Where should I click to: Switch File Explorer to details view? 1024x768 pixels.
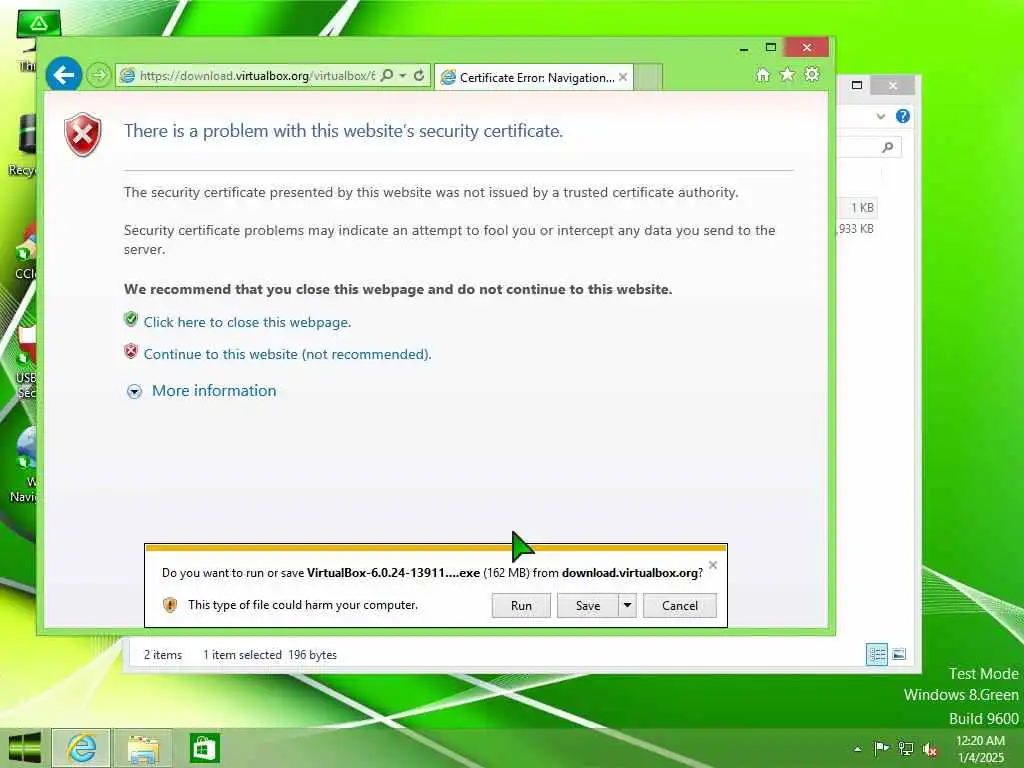pos(876,654)
